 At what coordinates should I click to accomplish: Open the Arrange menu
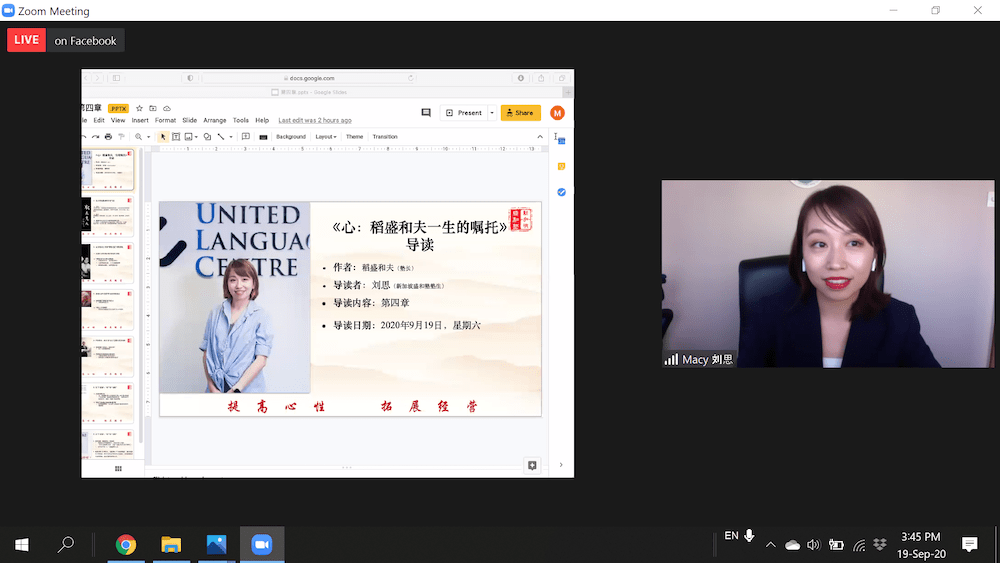[214, 120]
